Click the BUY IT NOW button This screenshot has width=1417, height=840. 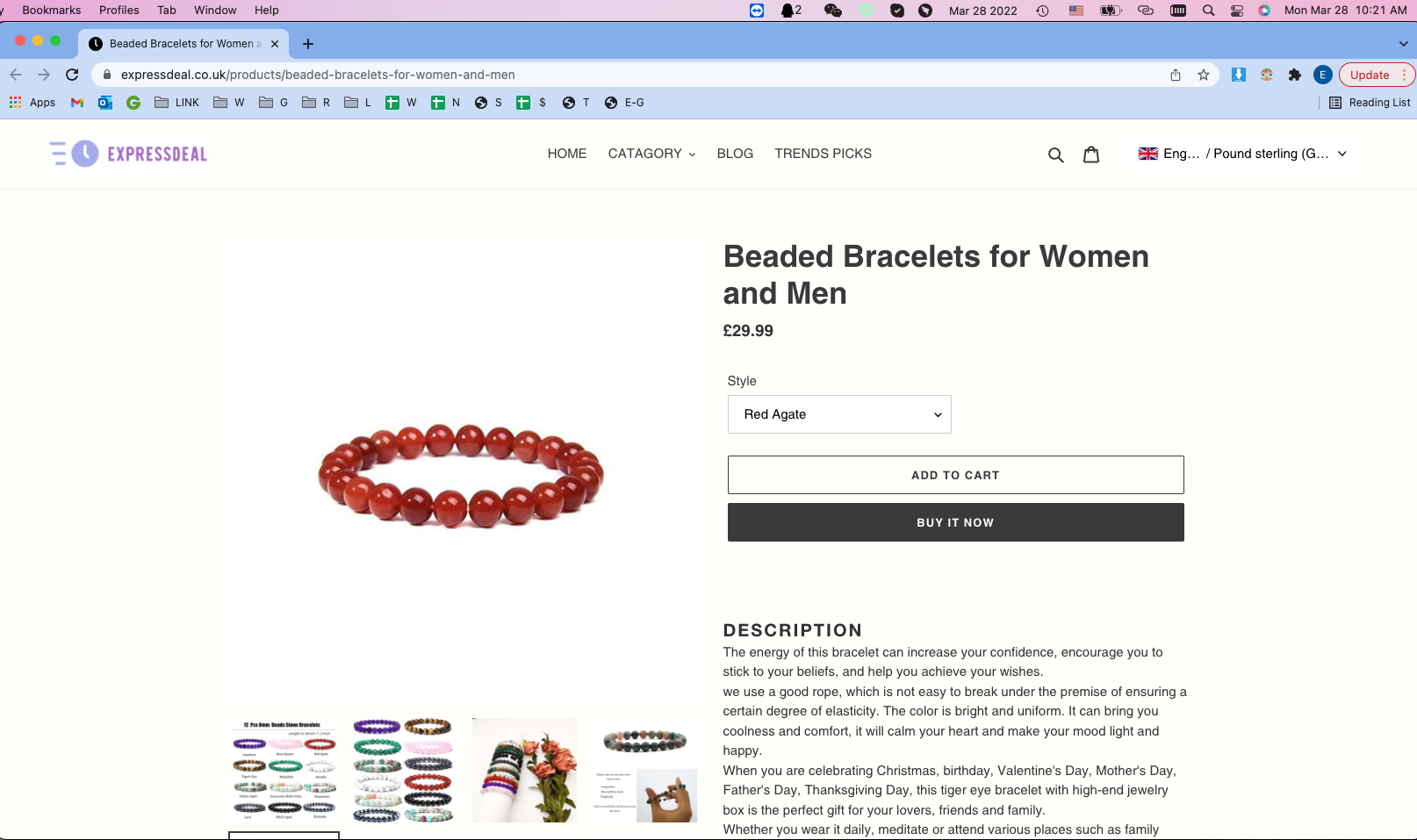(x=955, y=522)
